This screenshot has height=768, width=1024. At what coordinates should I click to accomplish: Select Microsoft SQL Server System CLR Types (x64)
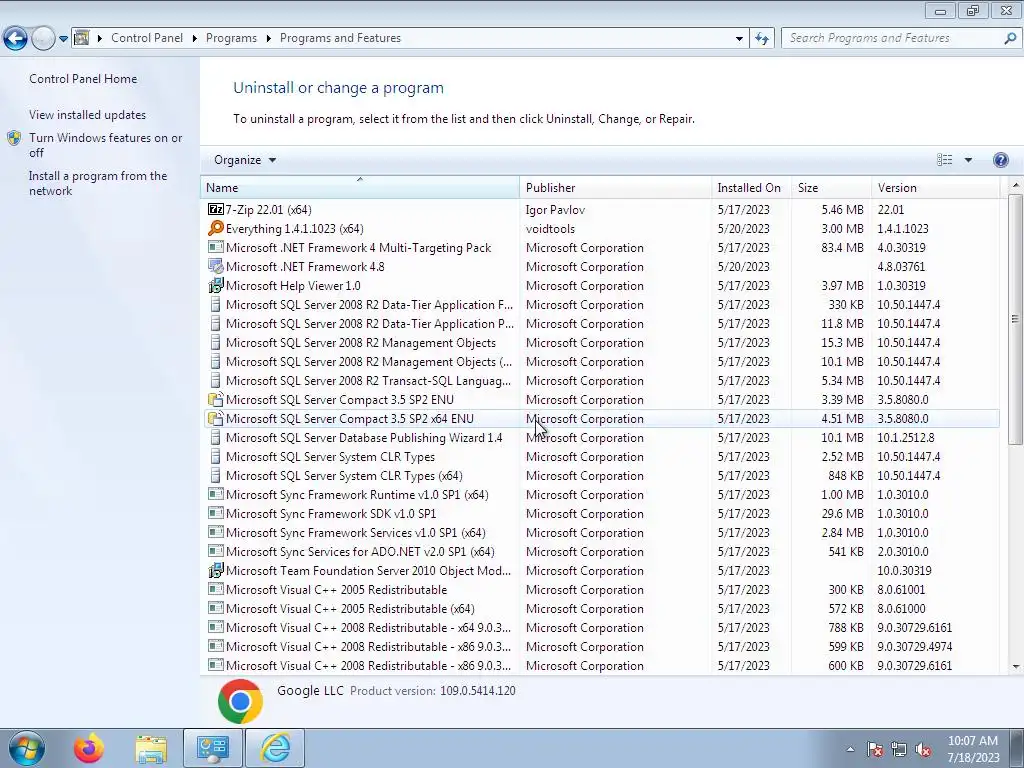pyautogui.click(x=601, y=475)
